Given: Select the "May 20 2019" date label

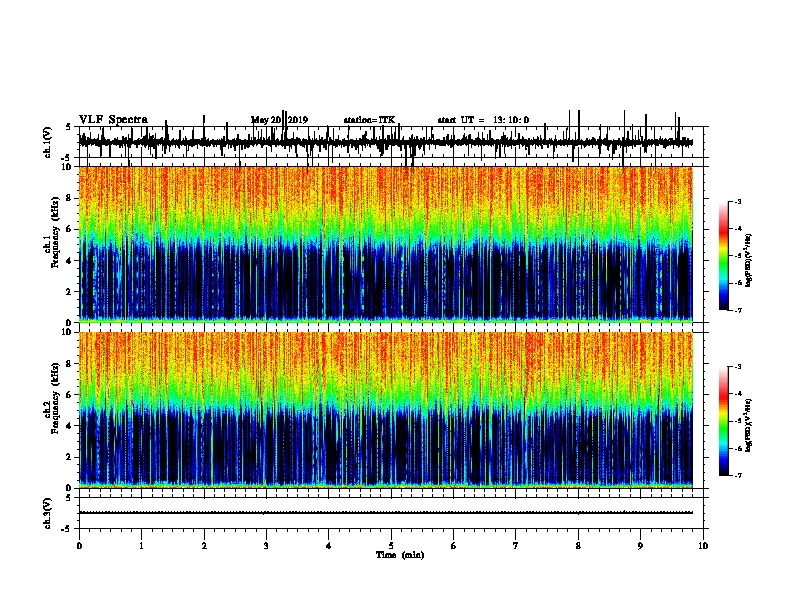Looking at the screenshot, I should (x=279, y=120).
